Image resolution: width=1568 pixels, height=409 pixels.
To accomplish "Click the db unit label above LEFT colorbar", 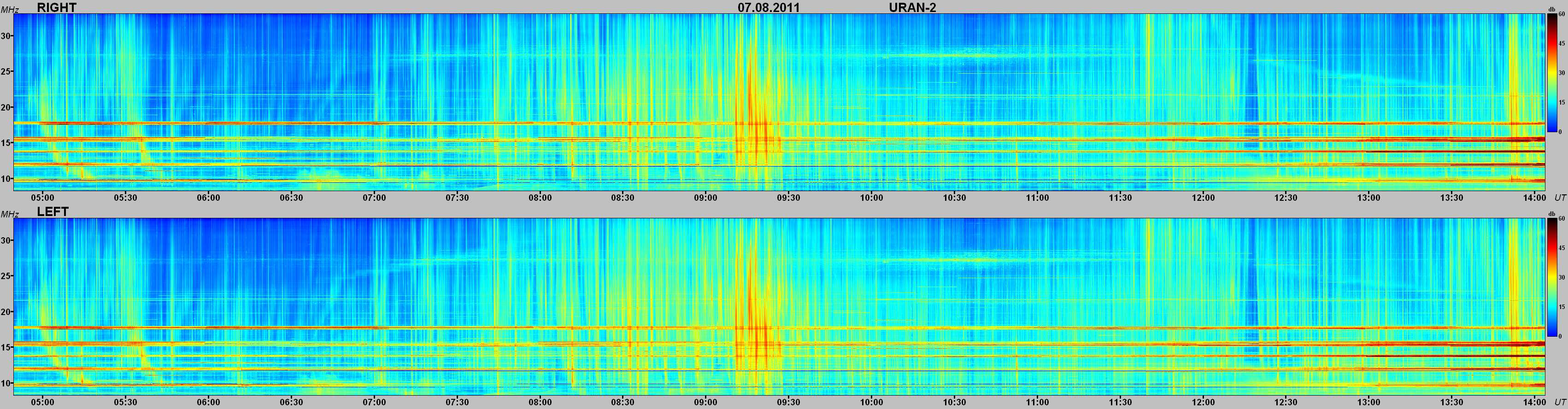I will (1551, 213).
